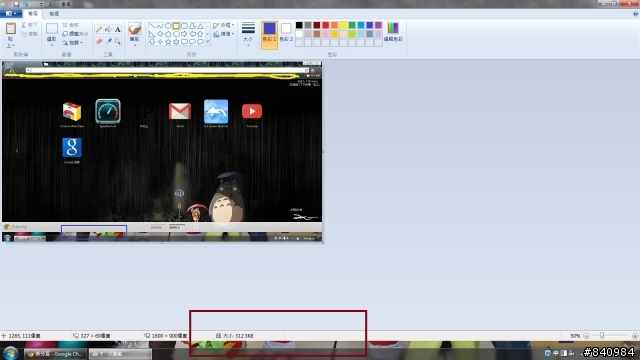Switch to the View (檢視) tab

tap(54, 13)
